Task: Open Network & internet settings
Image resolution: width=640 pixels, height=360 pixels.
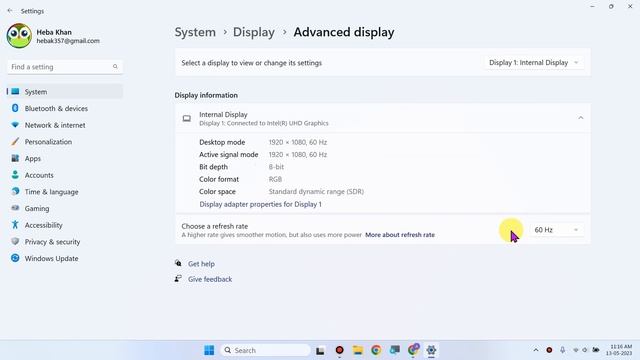Action: 65,125
